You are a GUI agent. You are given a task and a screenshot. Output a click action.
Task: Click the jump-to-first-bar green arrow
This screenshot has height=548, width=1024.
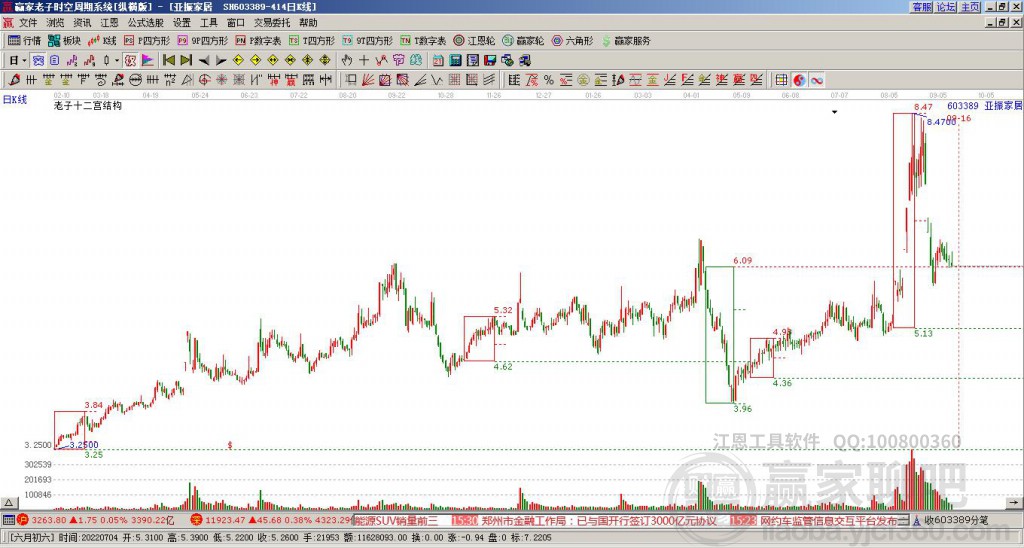point(168,61)
